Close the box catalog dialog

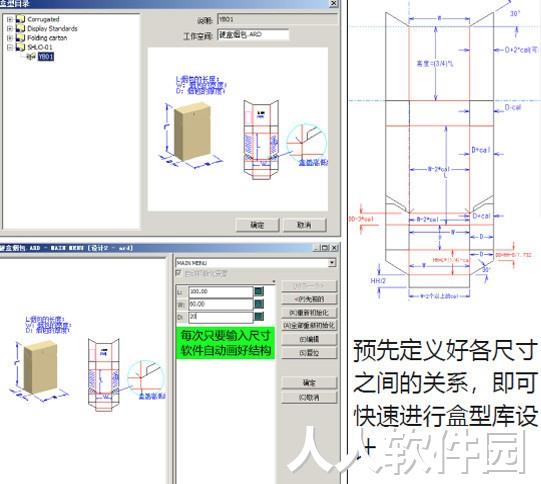(333, 3)
